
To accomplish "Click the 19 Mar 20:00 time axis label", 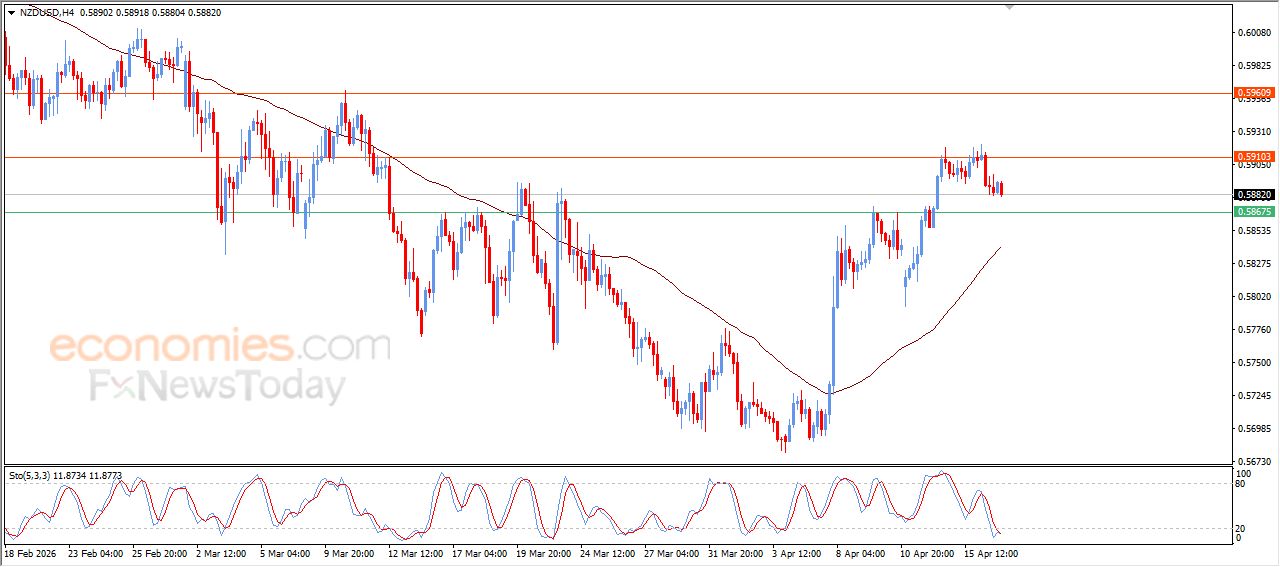I will 544,552.
